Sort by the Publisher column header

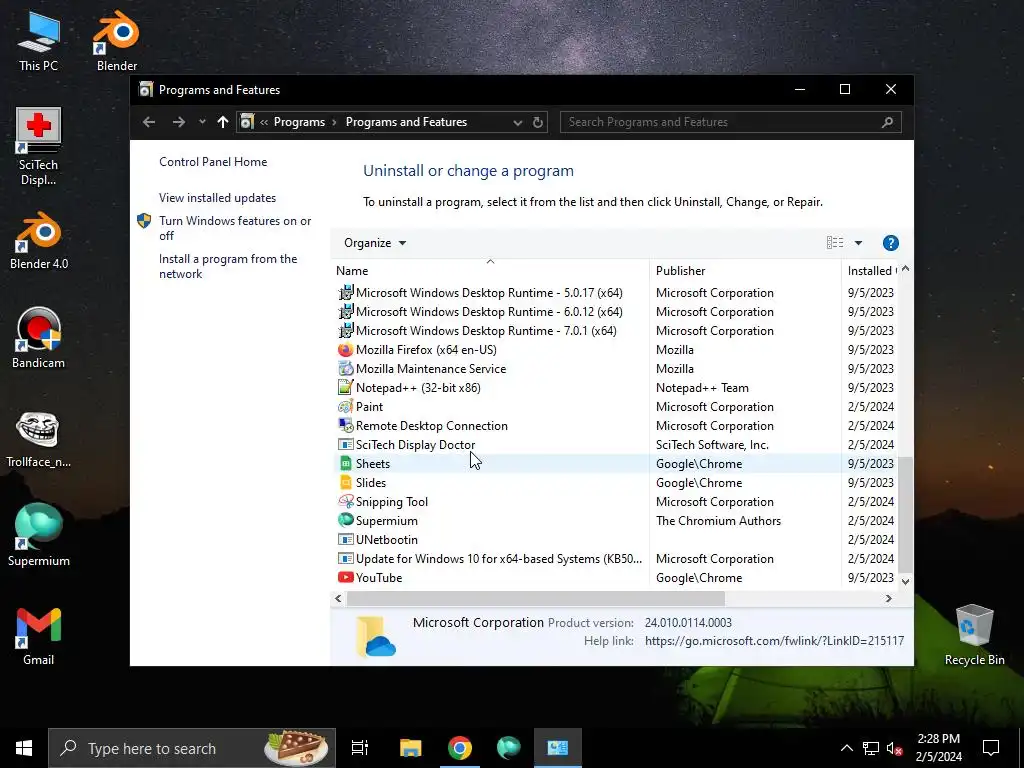pos(745,270)
